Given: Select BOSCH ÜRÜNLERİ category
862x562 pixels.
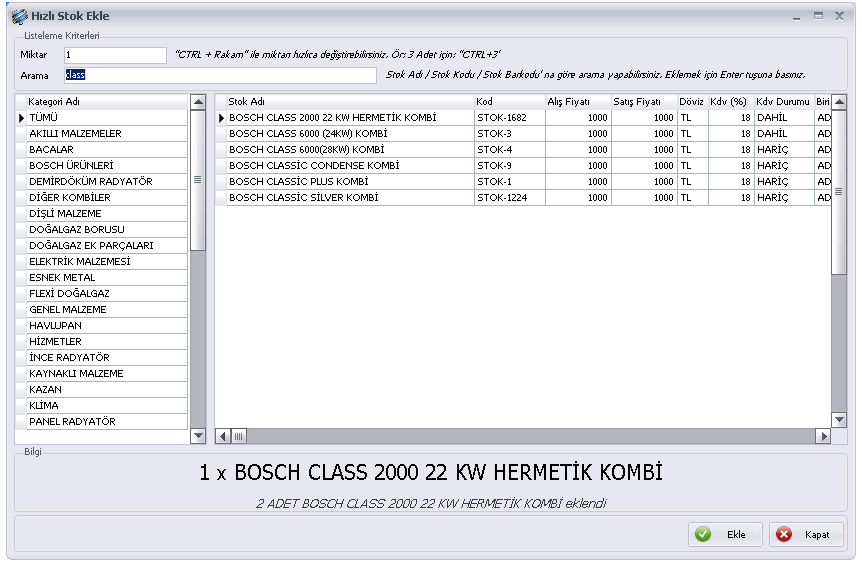Looking at the screenshot, I should (x=107, y=166).
